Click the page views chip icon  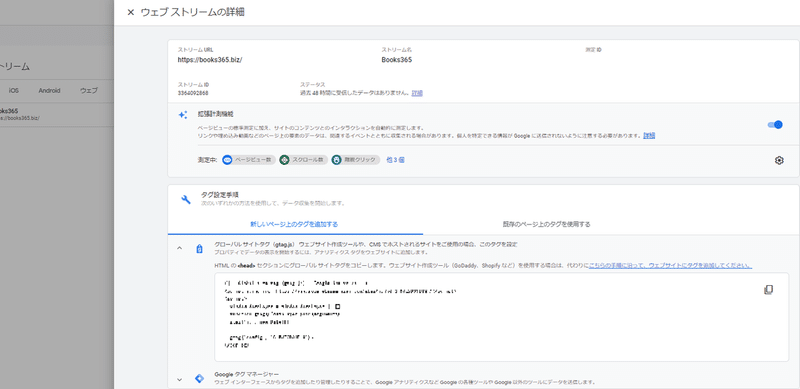[x=228, y=160]
